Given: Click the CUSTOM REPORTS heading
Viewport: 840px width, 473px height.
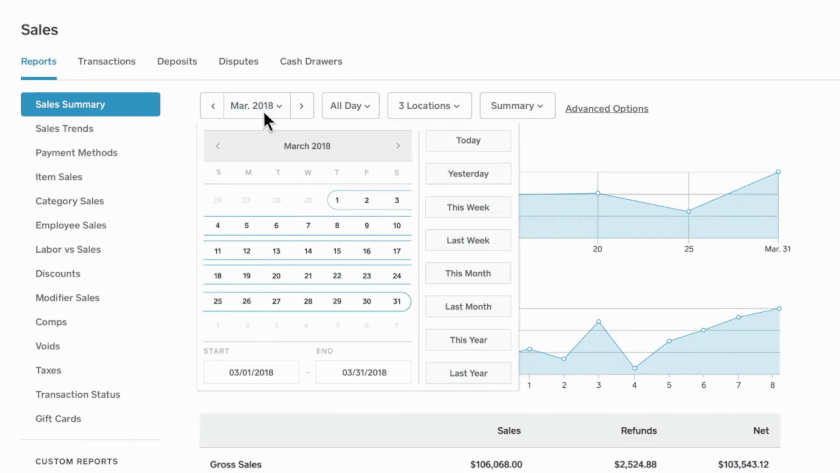Looking at the screenshot, I should point(77,461).
